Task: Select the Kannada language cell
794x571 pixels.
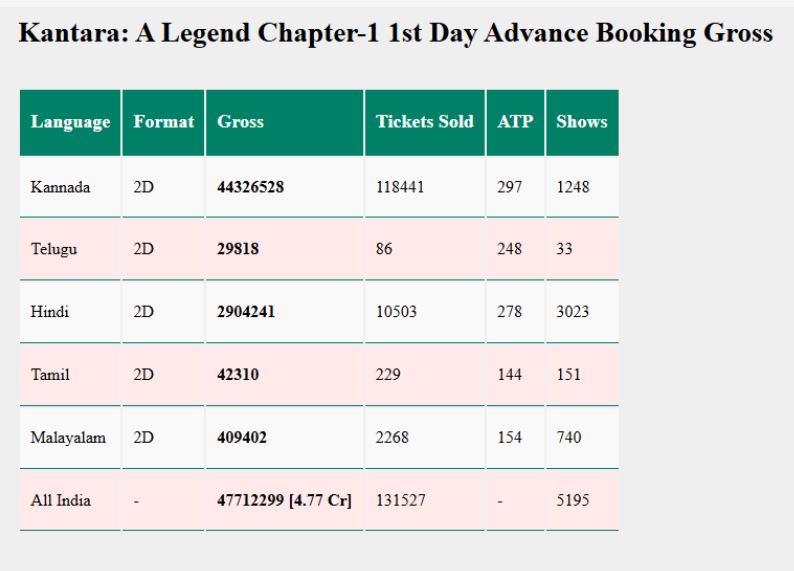Action: (x=70, y=187)
